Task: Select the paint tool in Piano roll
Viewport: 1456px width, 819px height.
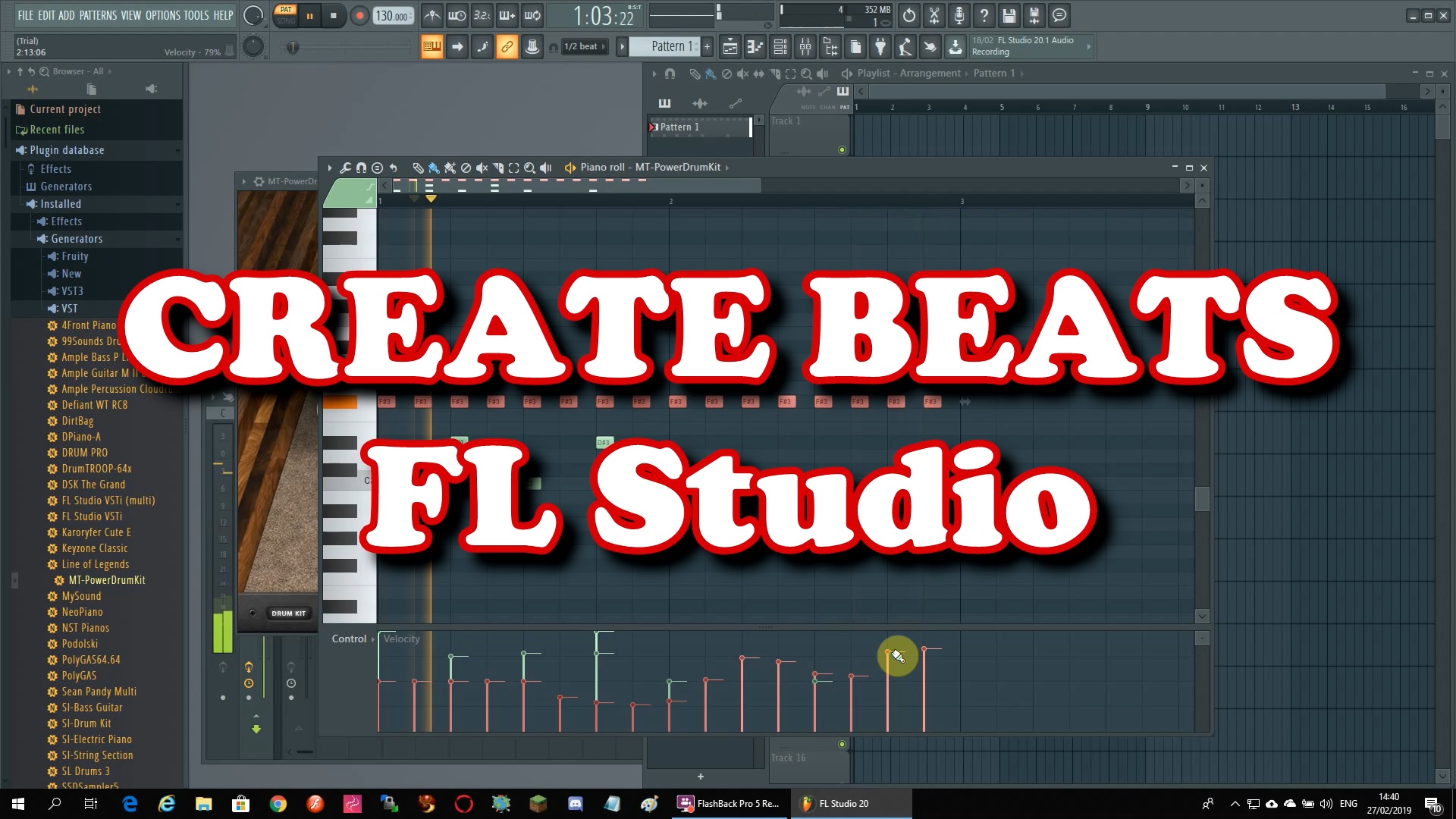Action: pyautogui.click(x=434, y=168)
